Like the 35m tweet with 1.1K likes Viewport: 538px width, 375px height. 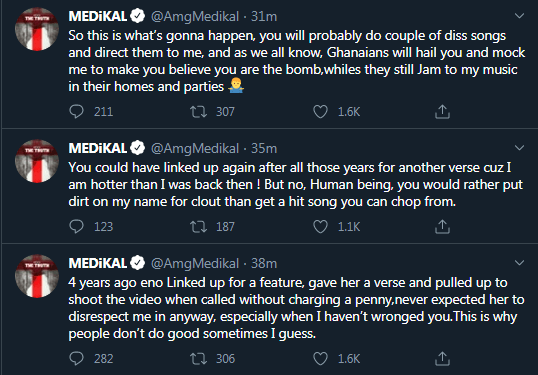[320, 226]
